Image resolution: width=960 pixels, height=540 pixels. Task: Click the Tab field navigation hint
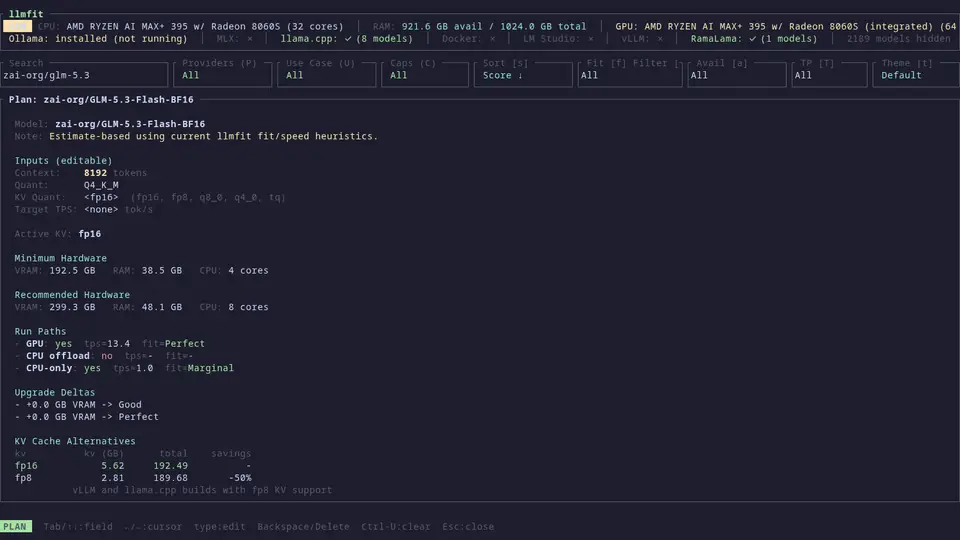click(78, 527)
